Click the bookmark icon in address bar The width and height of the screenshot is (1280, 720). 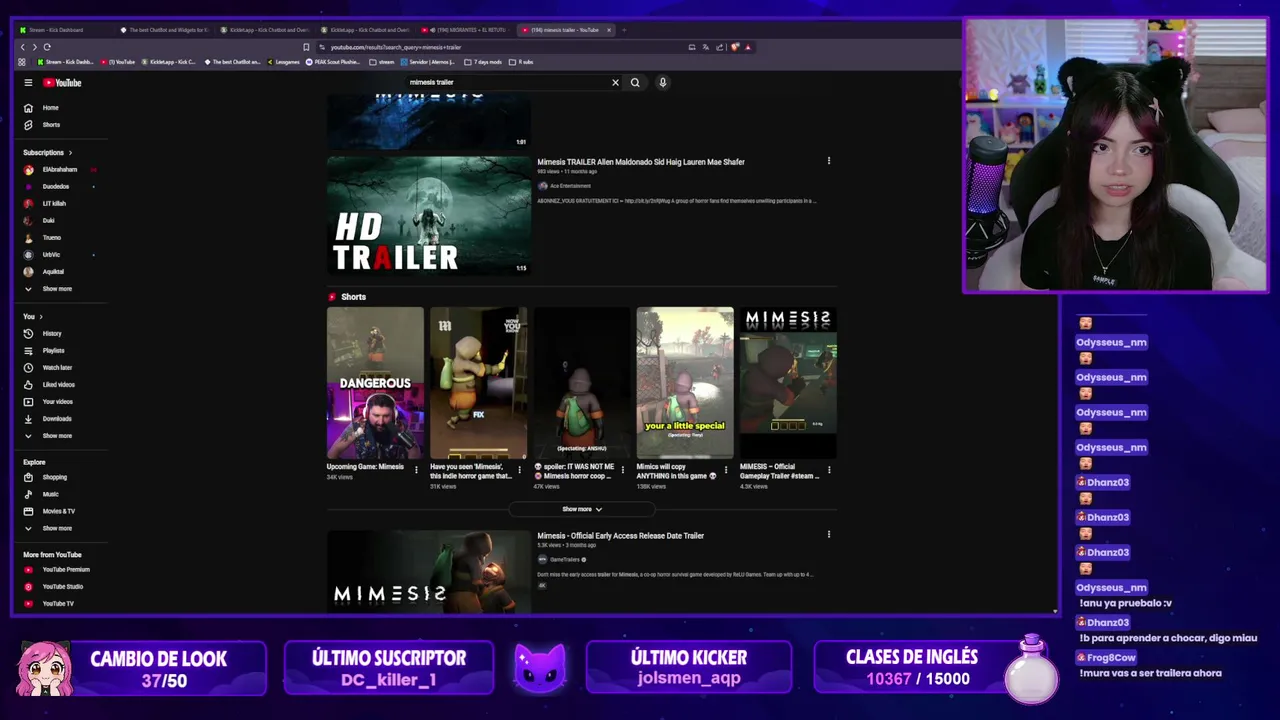306,47
